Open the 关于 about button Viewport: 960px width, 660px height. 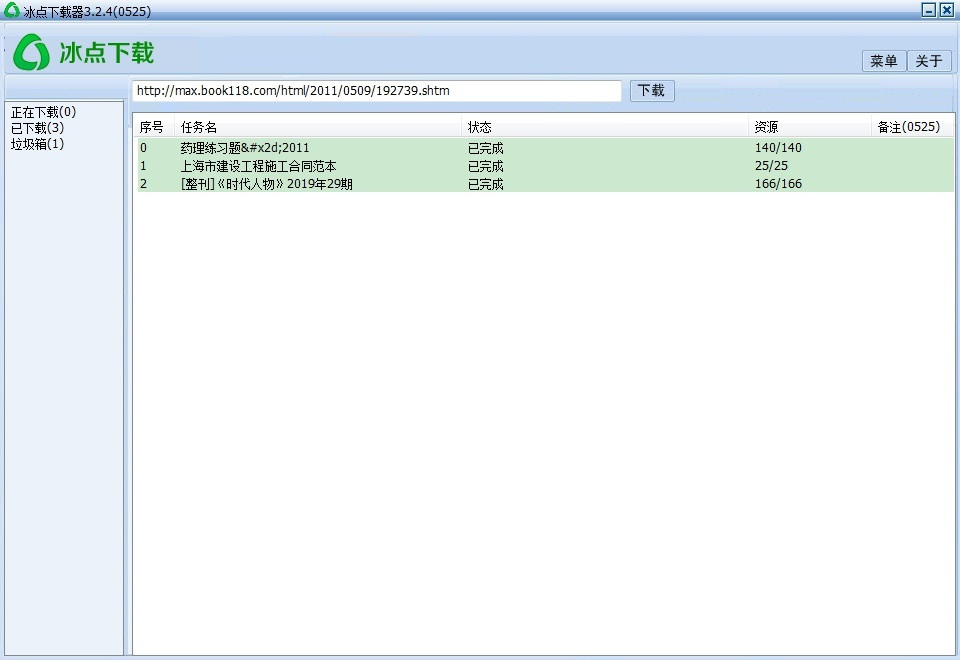928,61
